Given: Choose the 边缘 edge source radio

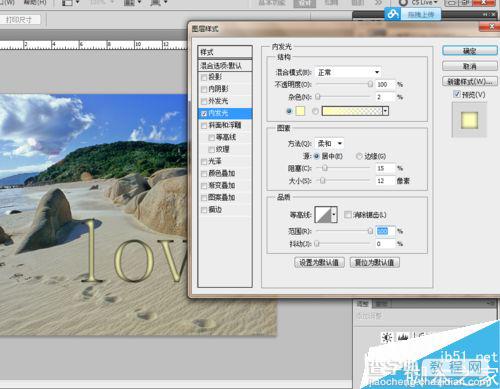Looking at the screenshot, I should [359, 156].
